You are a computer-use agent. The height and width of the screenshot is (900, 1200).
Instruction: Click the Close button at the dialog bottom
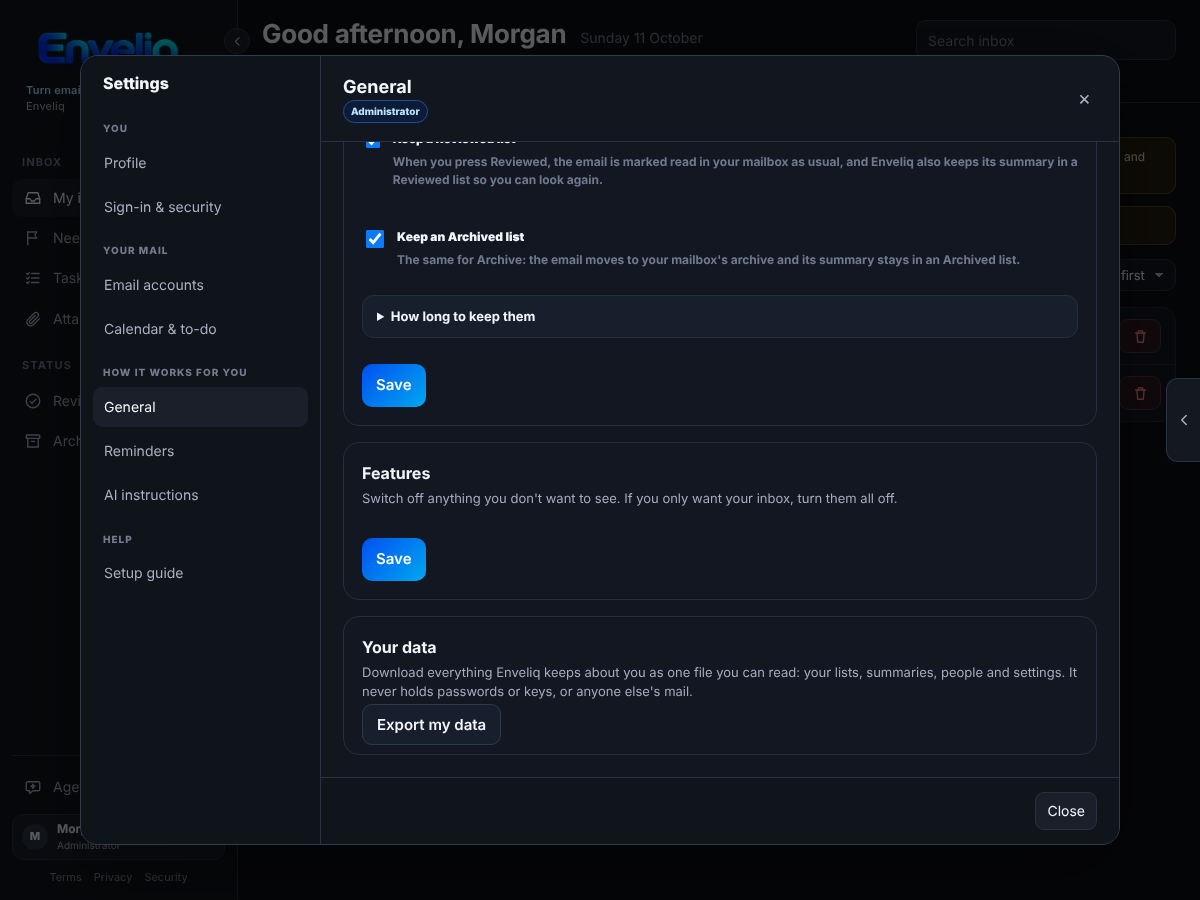(1066, 811)
